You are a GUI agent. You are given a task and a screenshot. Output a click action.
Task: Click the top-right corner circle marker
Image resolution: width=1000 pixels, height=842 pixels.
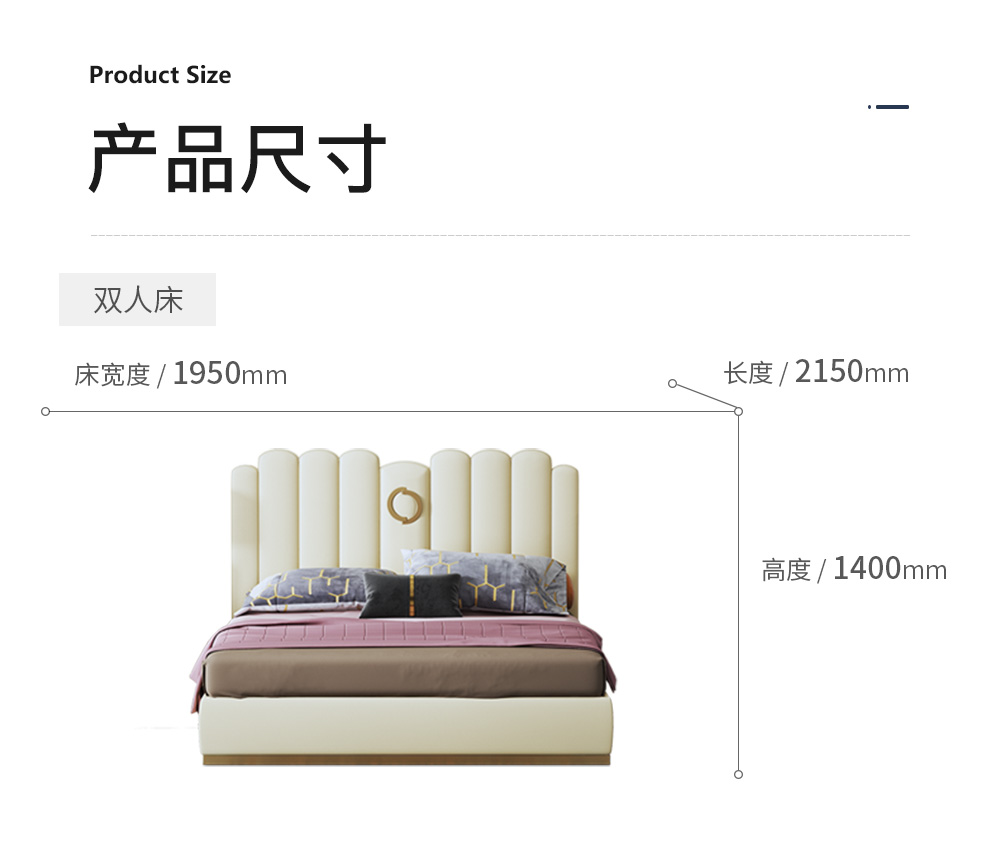pos(739,411)
